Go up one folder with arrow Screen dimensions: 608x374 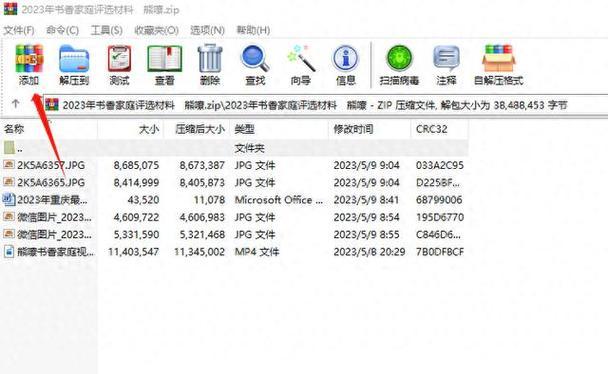click(16, 104)
